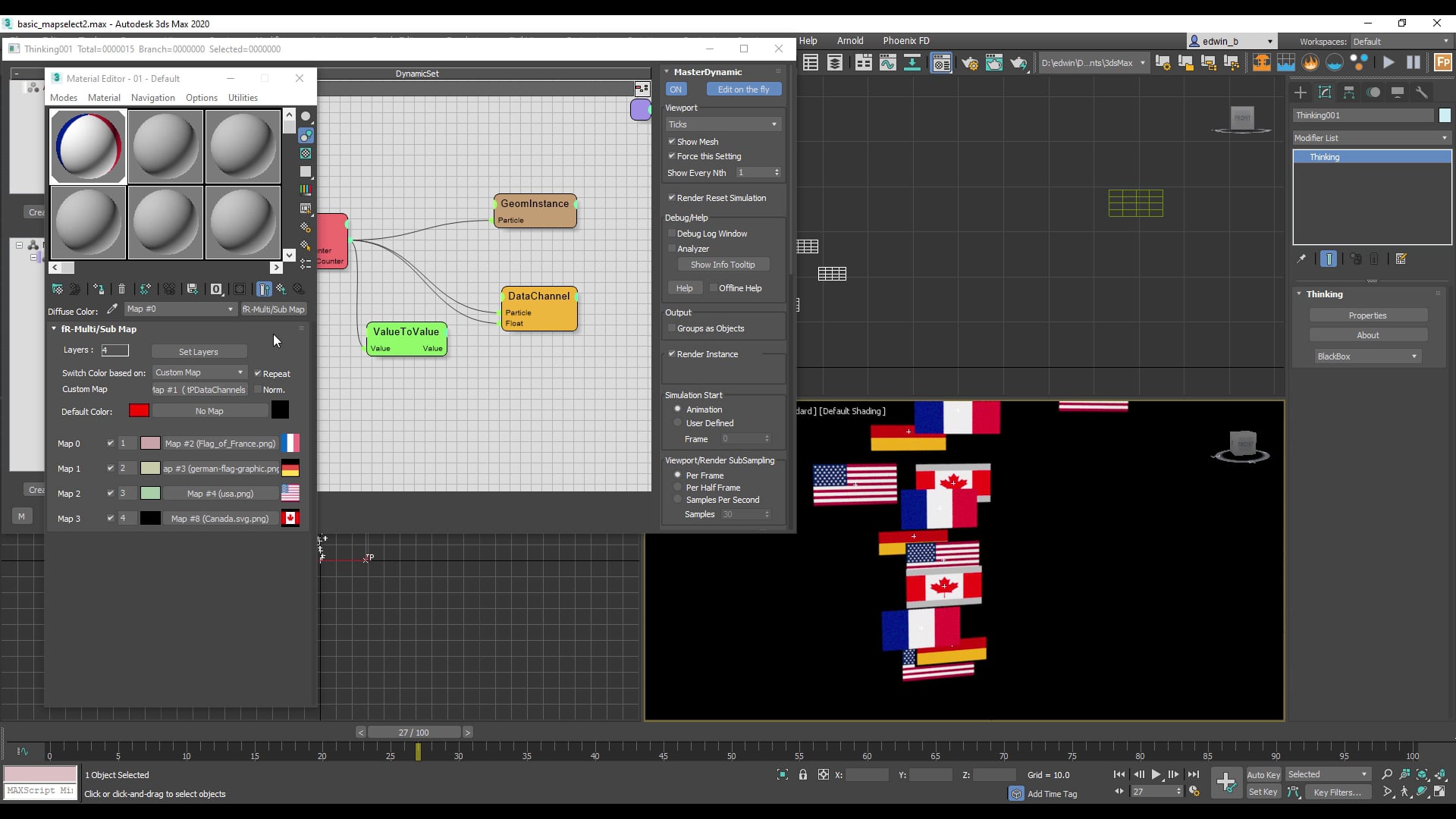This screenshot has width=1456, height=819.
Task: Select the User Defined simulation start radio
Action: pos(677,422)
